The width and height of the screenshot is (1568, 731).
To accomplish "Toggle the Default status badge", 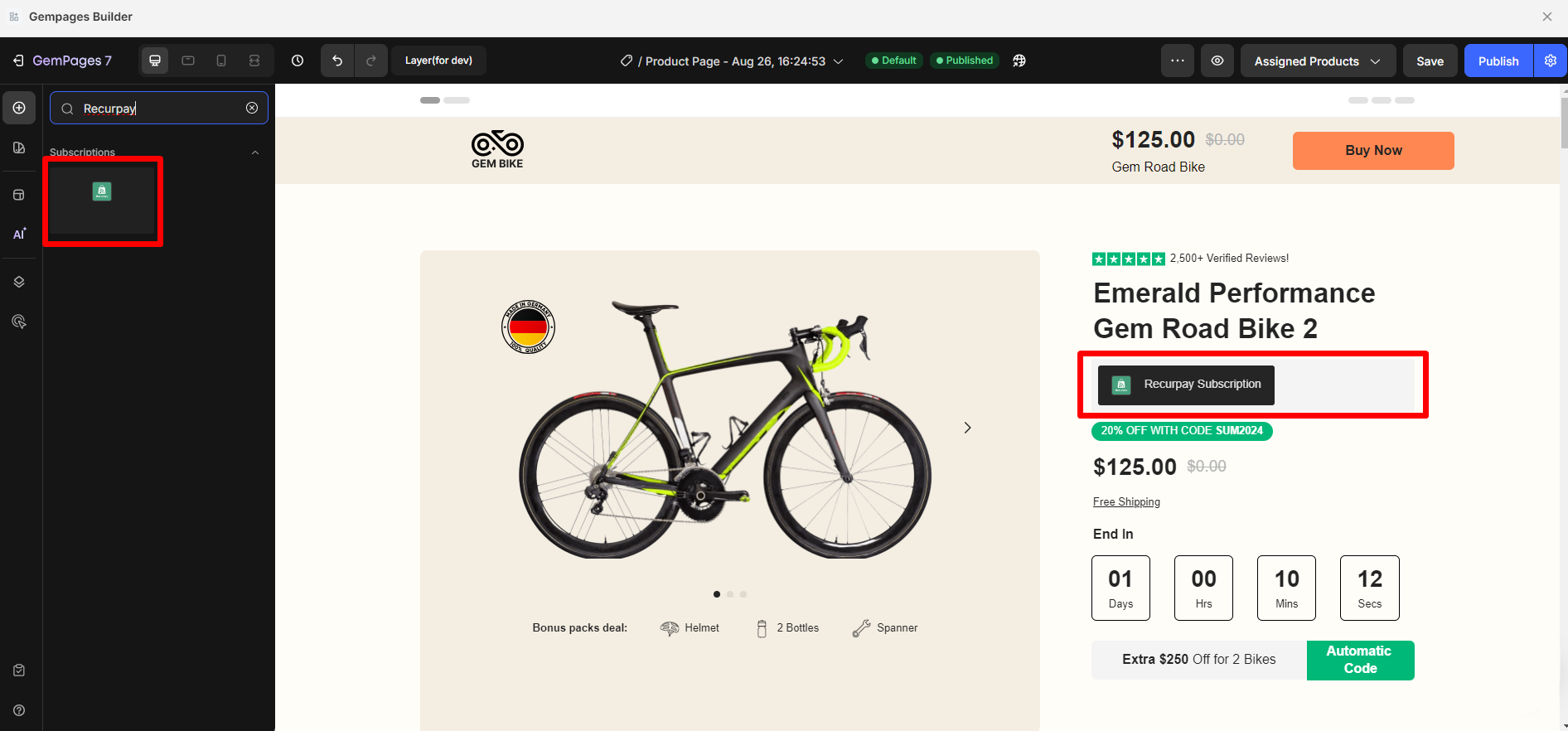I will tap(894, 61).
